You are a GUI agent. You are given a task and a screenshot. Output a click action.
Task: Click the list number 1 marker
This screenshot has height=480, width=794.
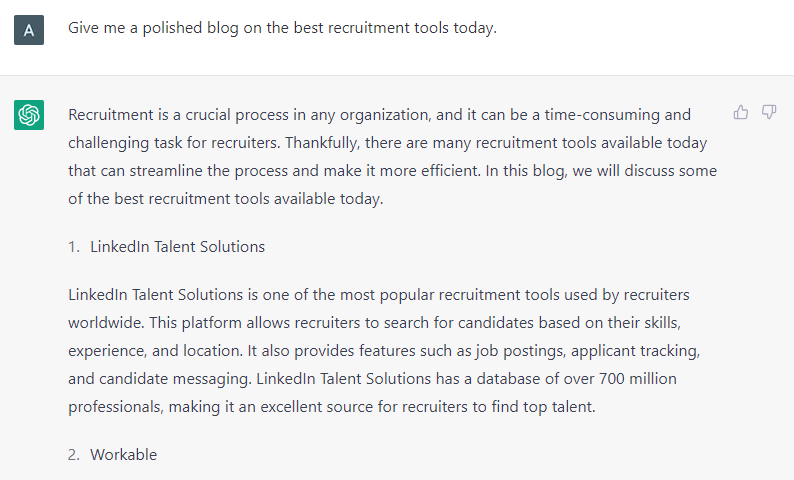(x=74, y=247)
